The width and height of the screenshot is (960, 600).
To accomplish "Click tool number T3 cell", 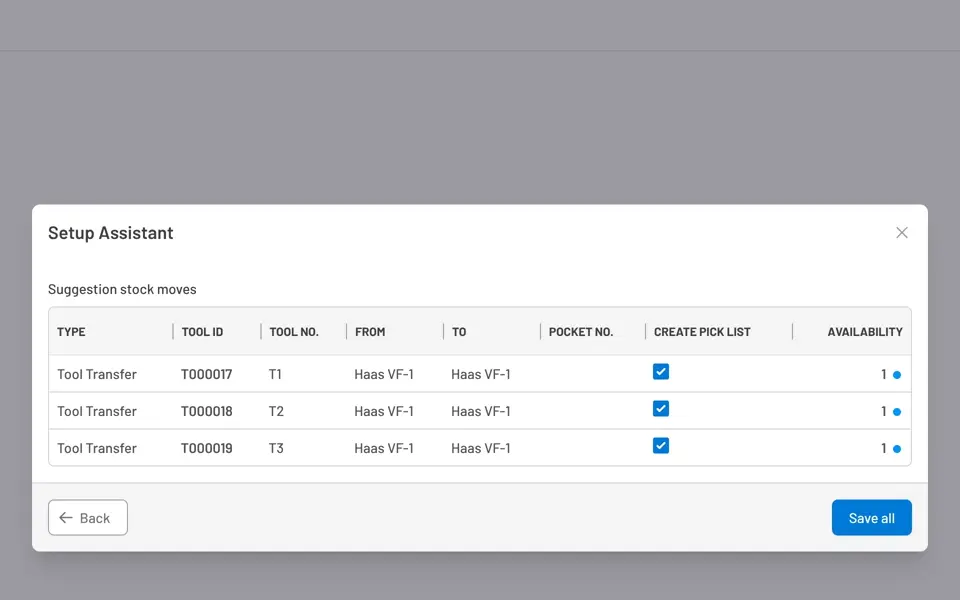I will (x=276, y=448).
